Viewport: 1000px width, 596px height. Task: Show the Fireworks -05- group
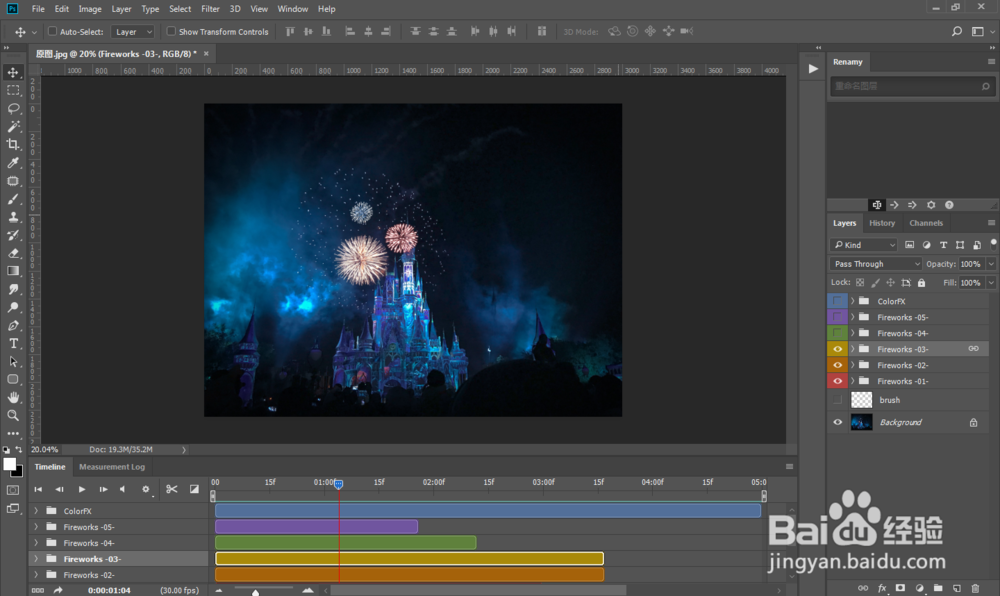click(x=837, y=317)
